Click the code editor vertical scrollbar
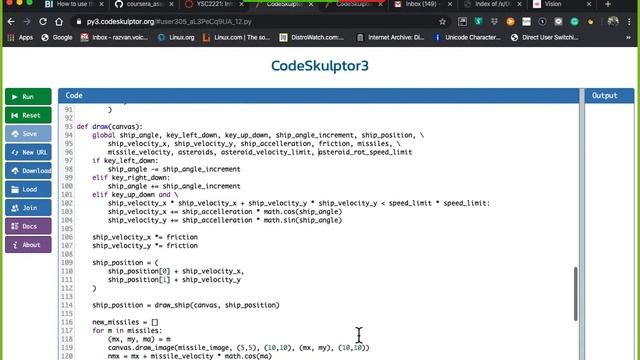Image resolution: width=640 pixels, height=360 pixels. pos(576,294)
